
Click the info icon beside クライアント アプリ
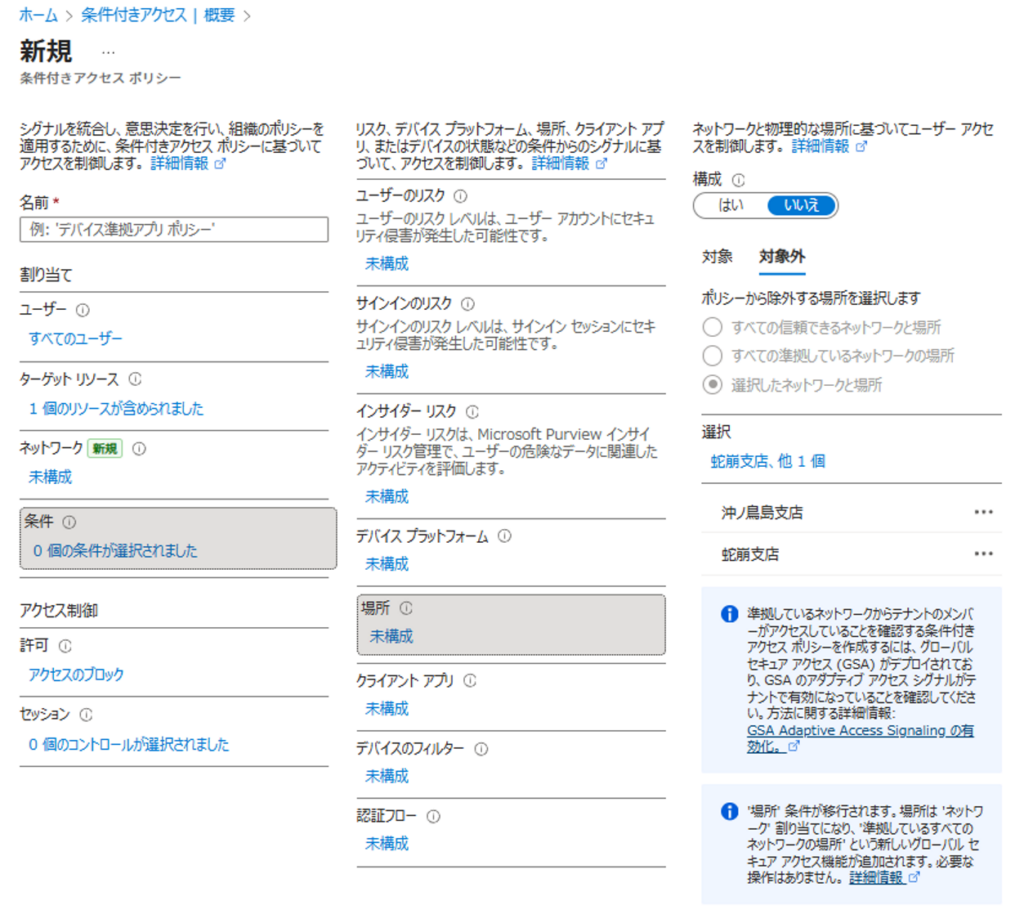point(470,681)
